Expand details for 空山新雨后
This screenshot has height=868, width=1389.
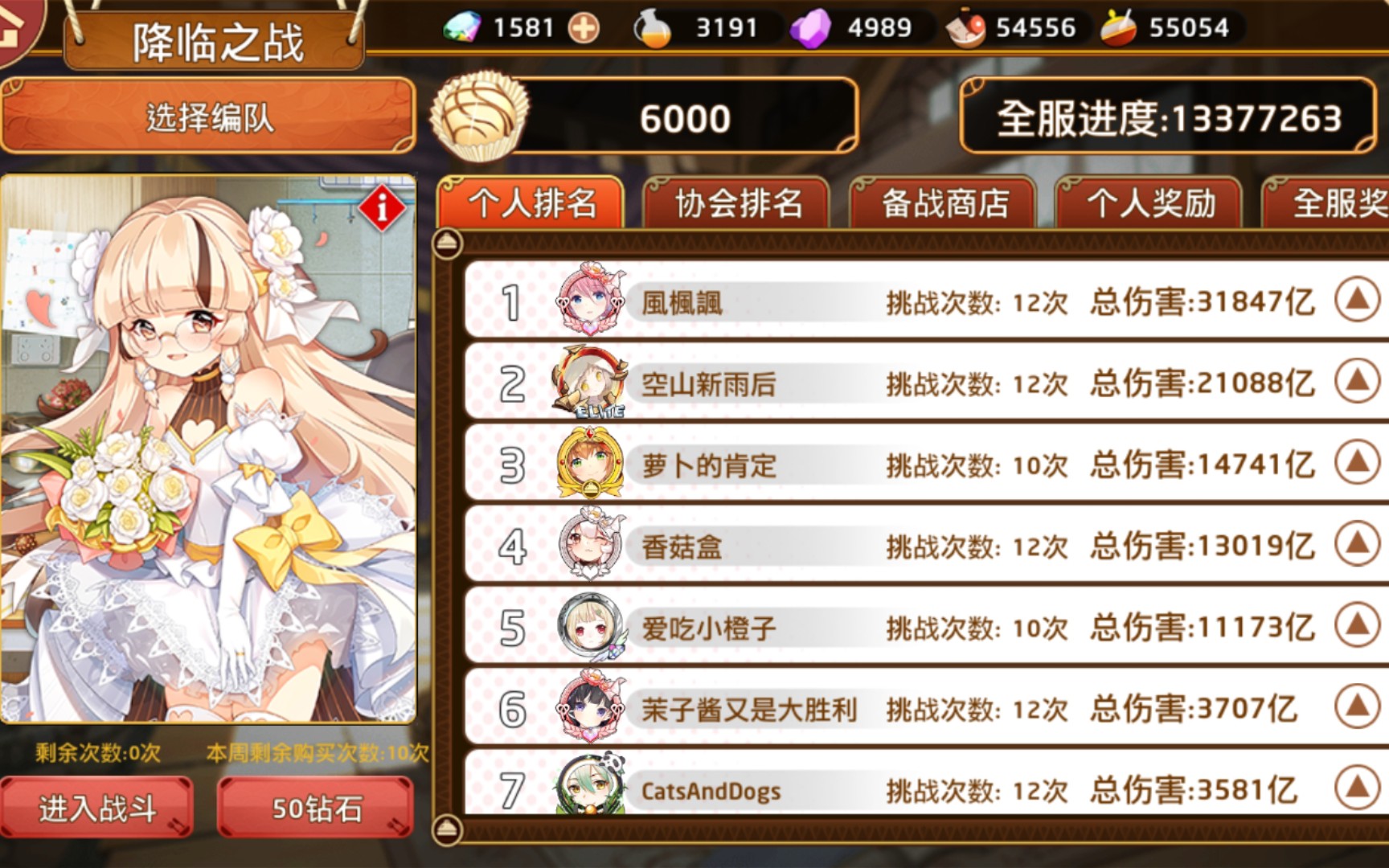click(1357, 380)
